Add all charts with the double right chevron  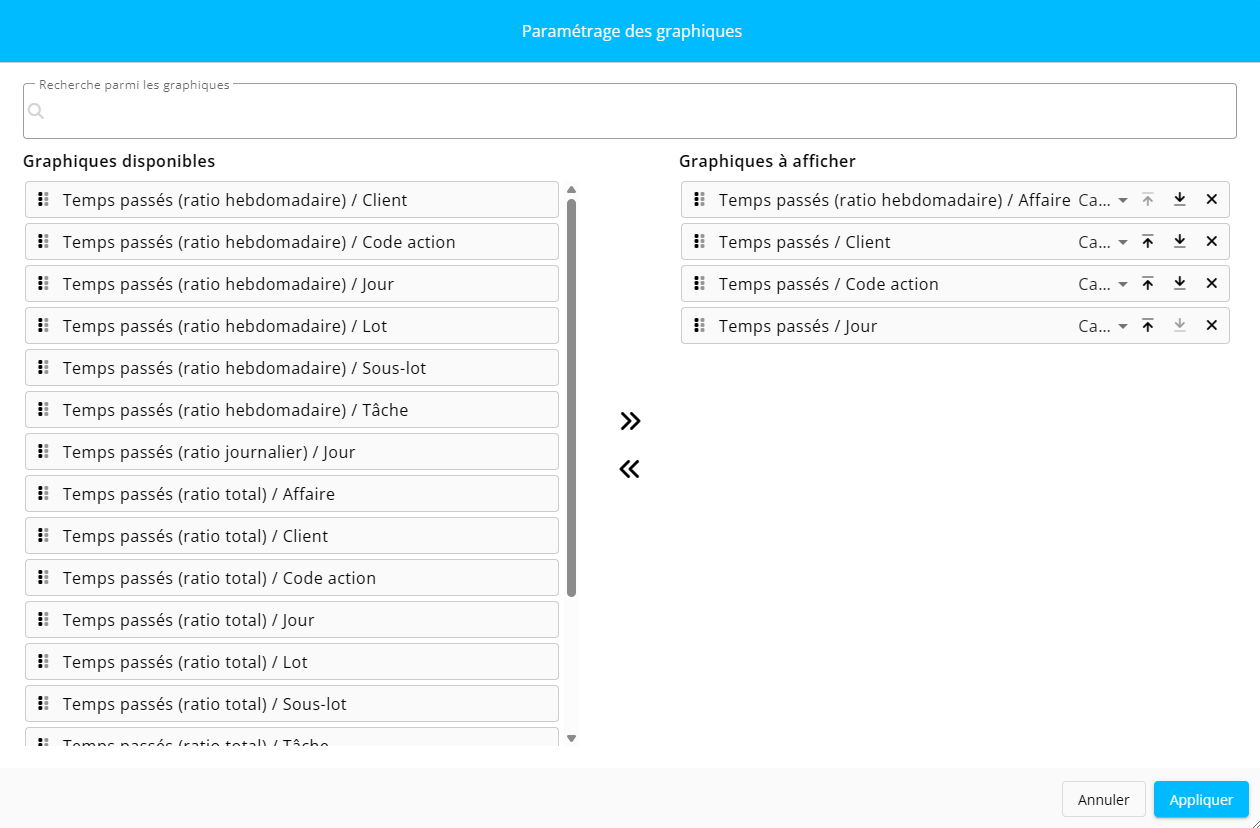pyautogui.click(x=629, y=421)
